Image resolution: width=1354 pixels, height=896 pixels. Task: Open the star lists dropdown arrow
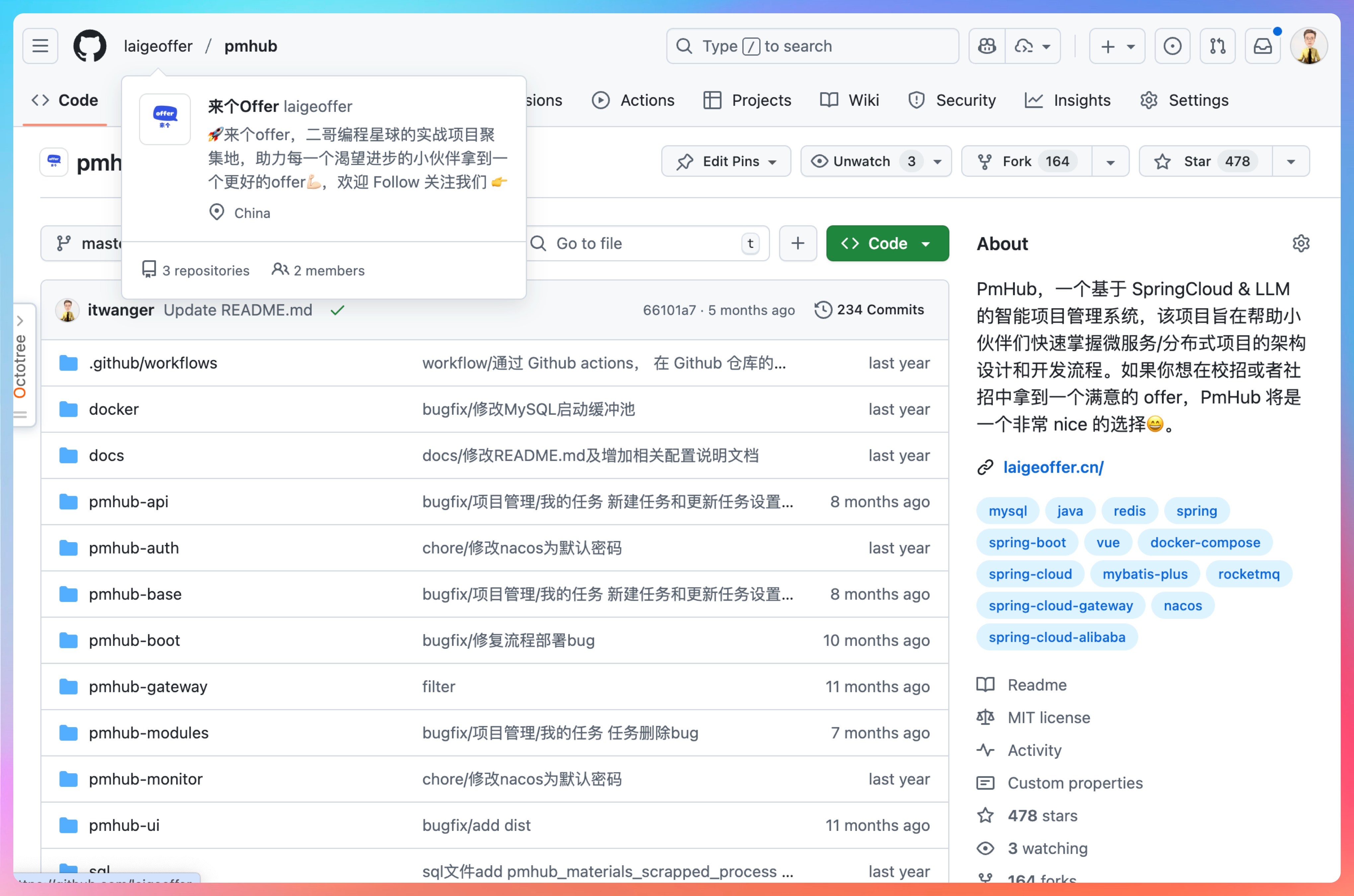tap(1291, 162)
